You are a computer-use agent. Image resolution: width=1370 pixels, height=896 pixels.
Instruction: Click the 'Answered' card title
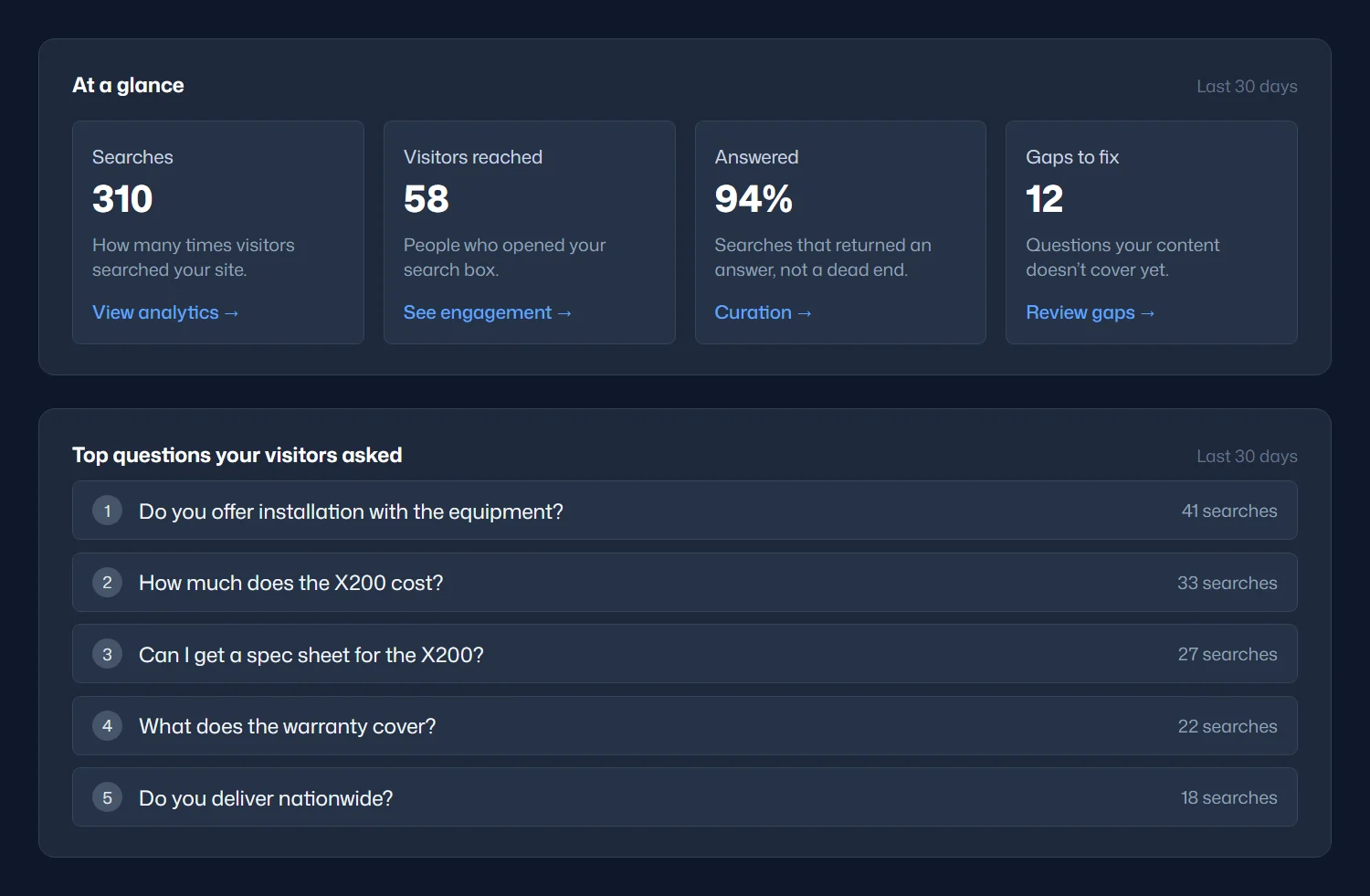point(756,157)
